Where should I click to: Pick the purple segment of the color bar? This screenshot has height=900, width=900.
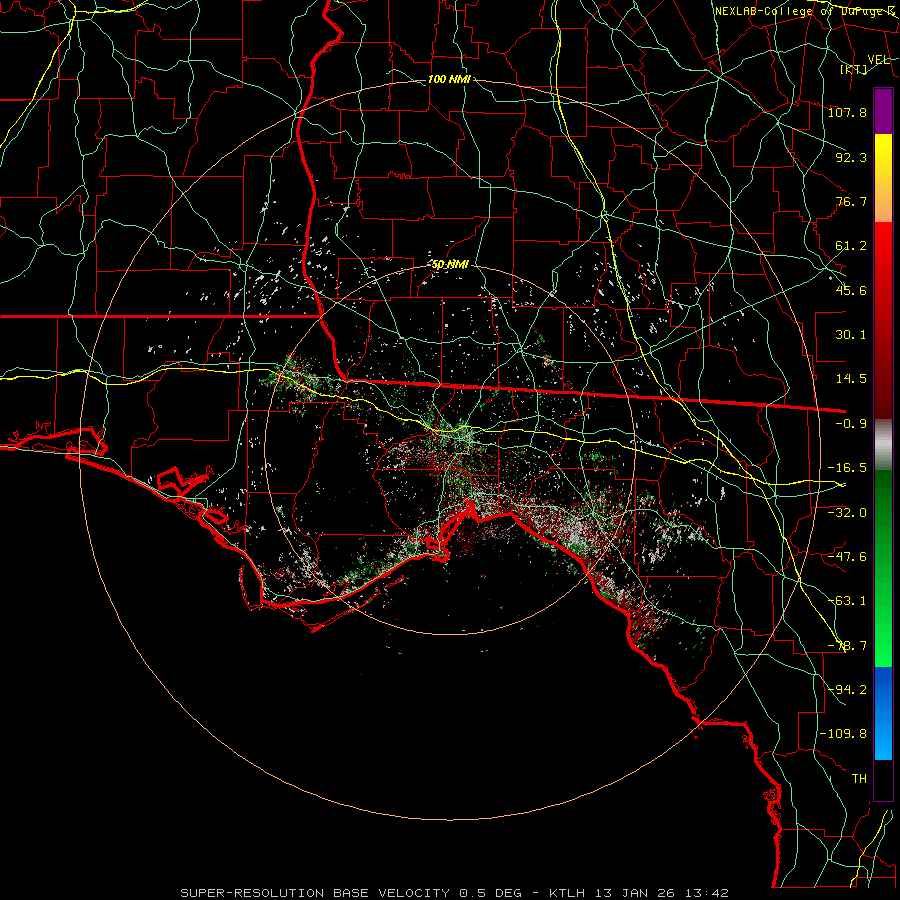click(883, 112)
